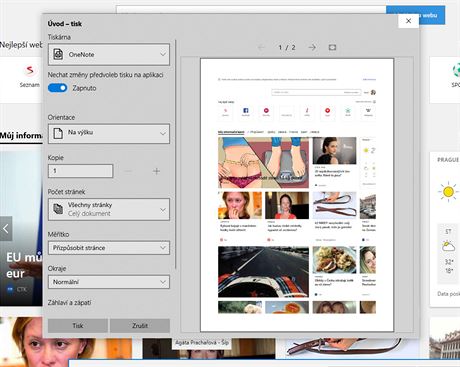
Task: Click the print preview page thumbnail
Action: 297,195
